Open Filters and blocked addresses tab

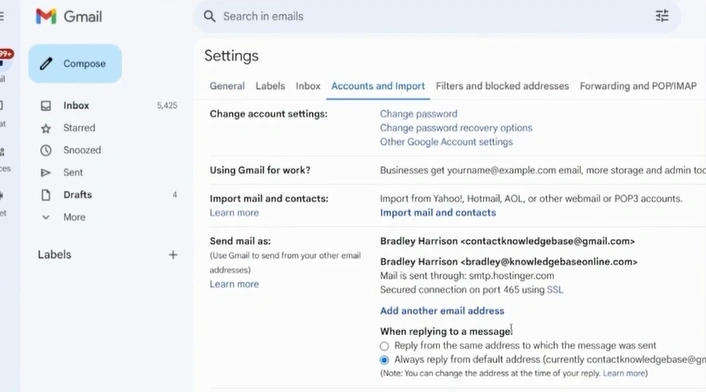click(502, 86)
